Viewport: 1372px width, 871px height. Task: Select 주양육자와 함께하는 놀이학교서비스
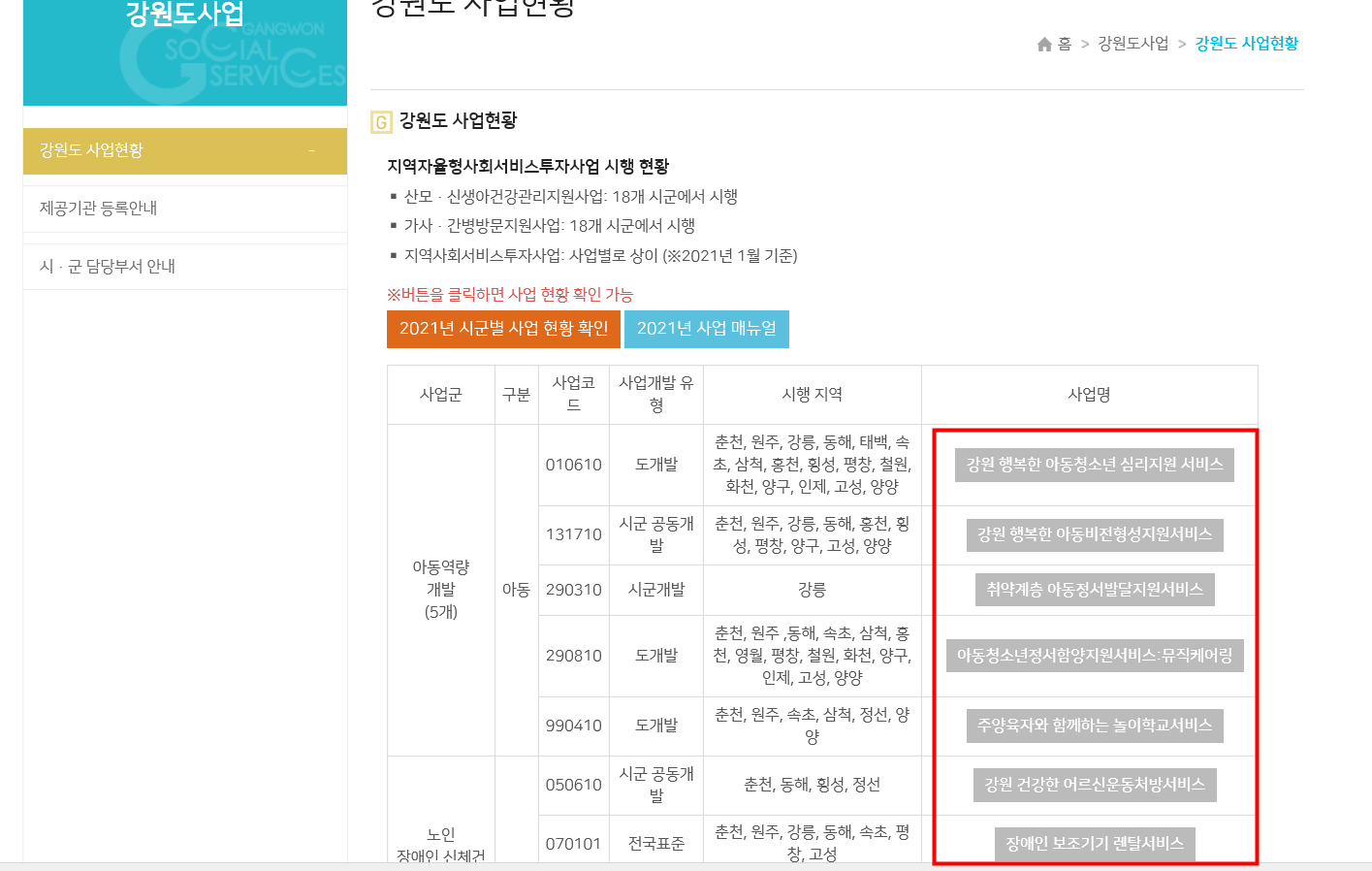pyautogui.click(x=1094, y=726)
